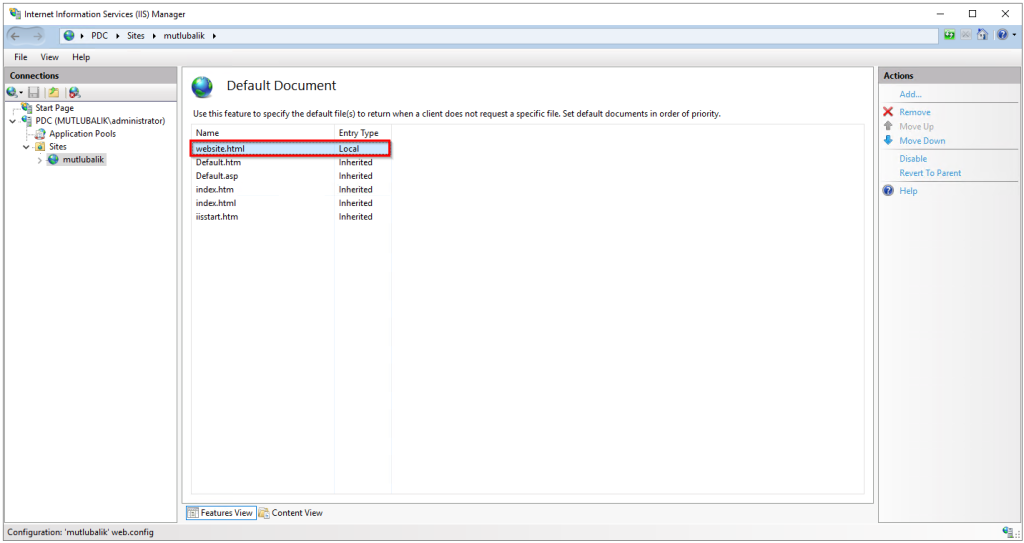Select index.html row

click(x=291, y=203)
